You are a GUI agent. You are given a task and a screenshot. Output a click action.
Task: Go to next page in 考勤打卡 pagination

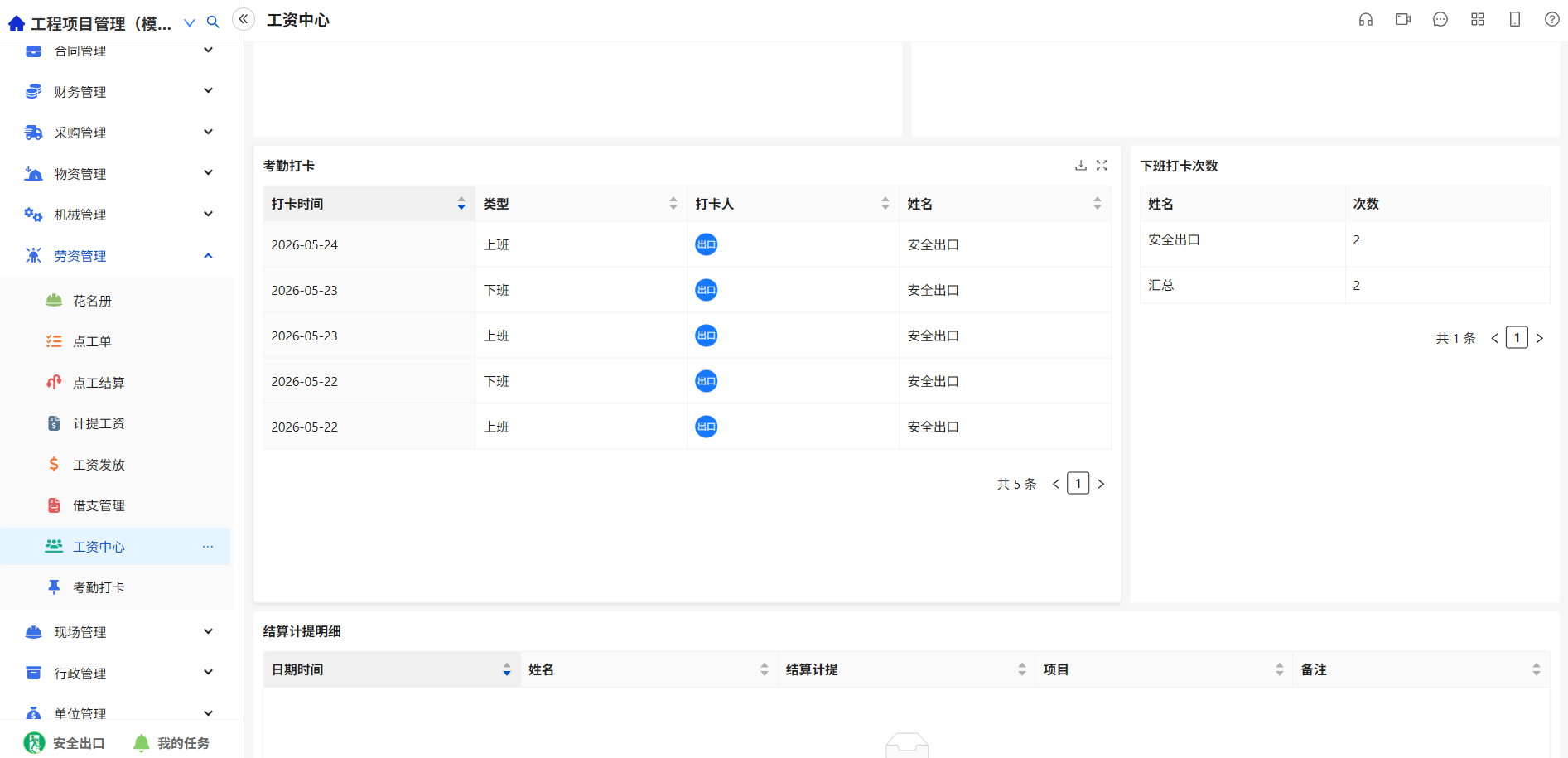1101,484
